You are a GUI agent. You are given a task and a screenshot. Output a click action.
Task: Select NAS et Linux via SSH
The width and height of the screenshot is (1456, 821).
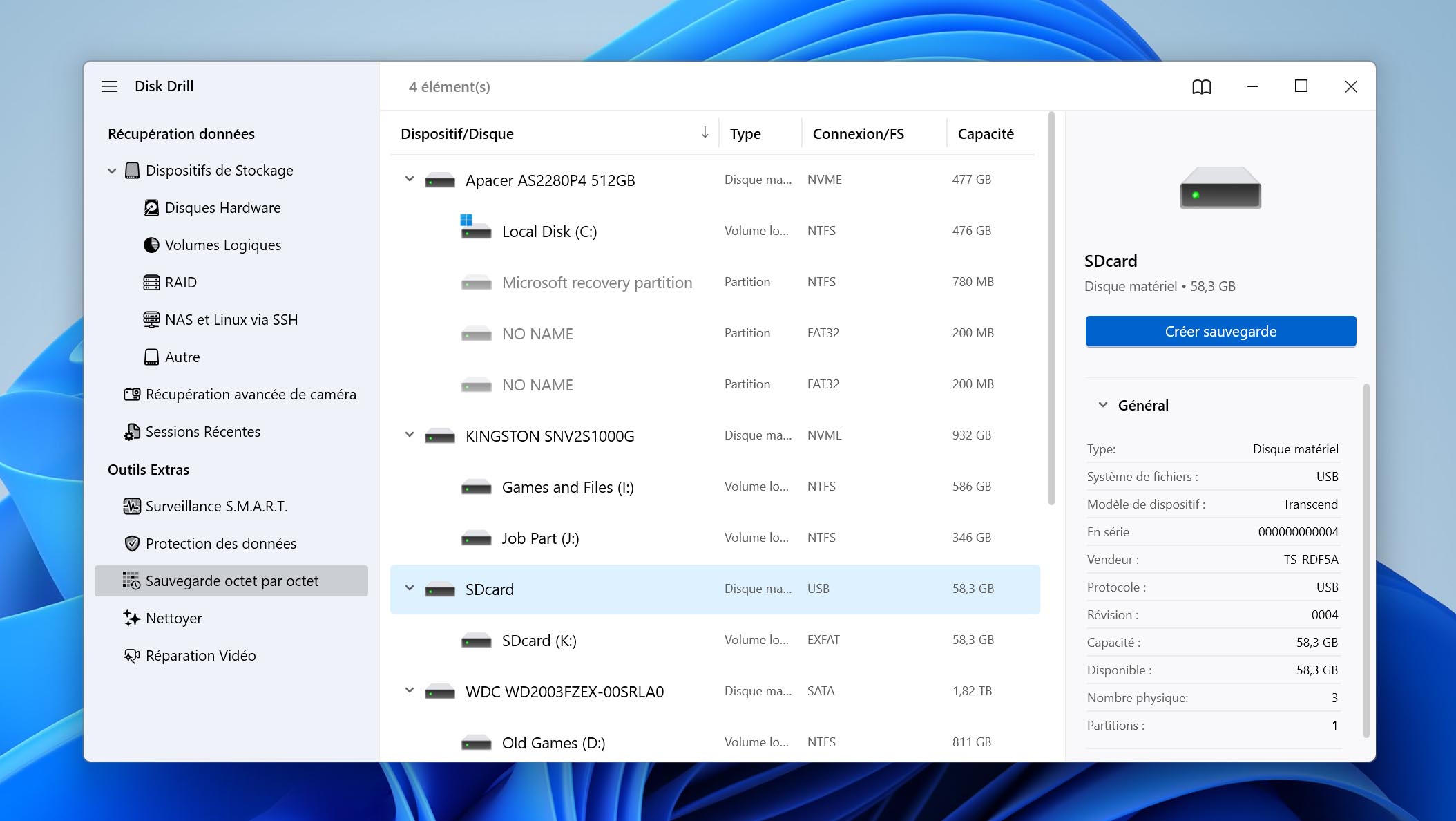231,320
